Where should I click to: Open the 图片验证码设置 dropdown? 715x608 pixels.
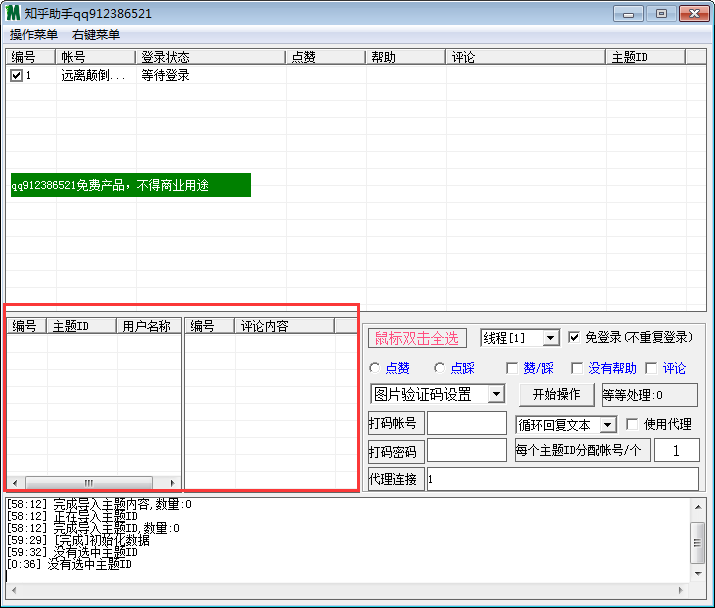(x=496, y=394)
